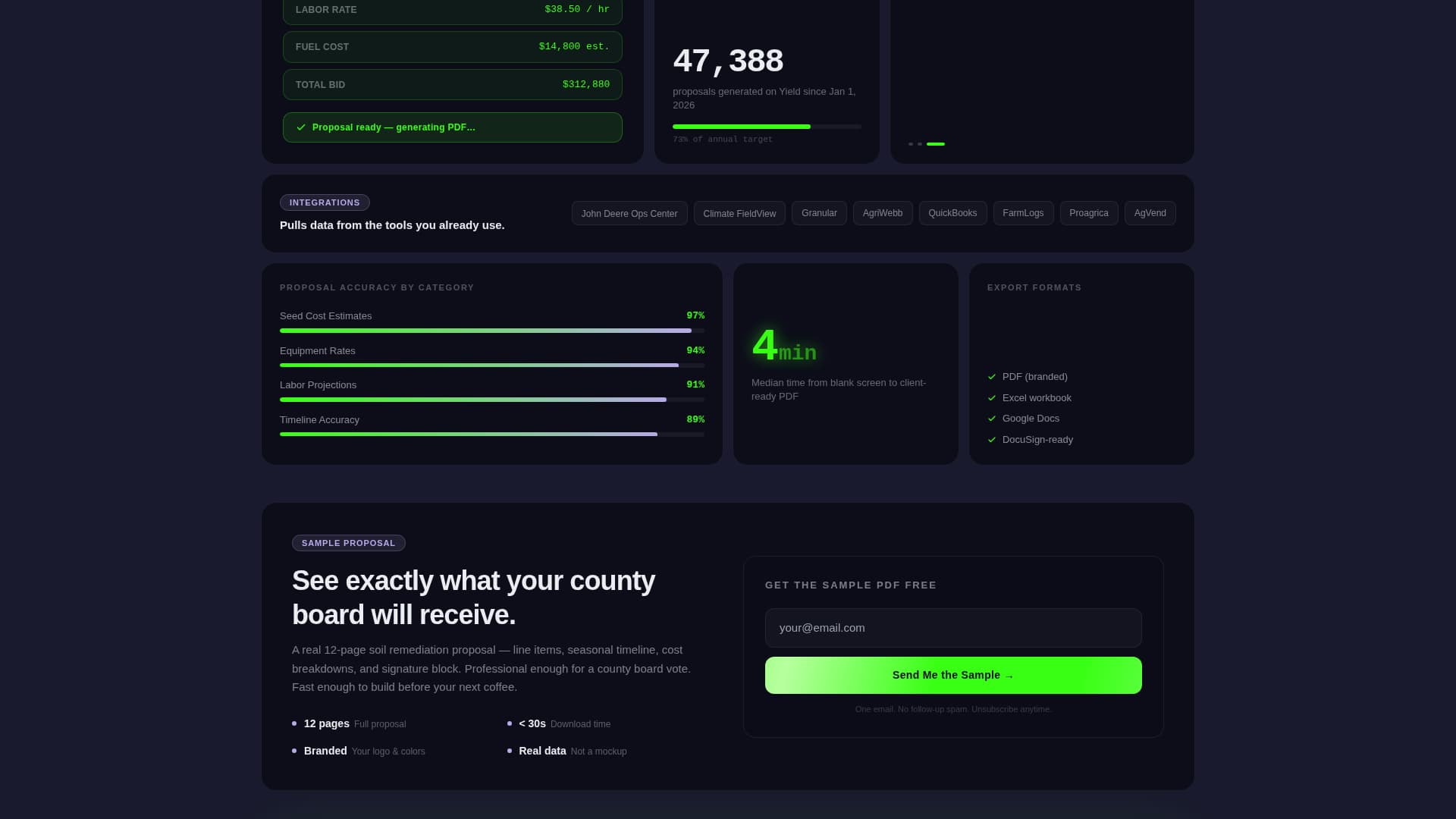Image resolution: width=1456 pixels, height=819 pixels.
Task: Click the checkmark icon beside Proposal ready
Action: 301,127
